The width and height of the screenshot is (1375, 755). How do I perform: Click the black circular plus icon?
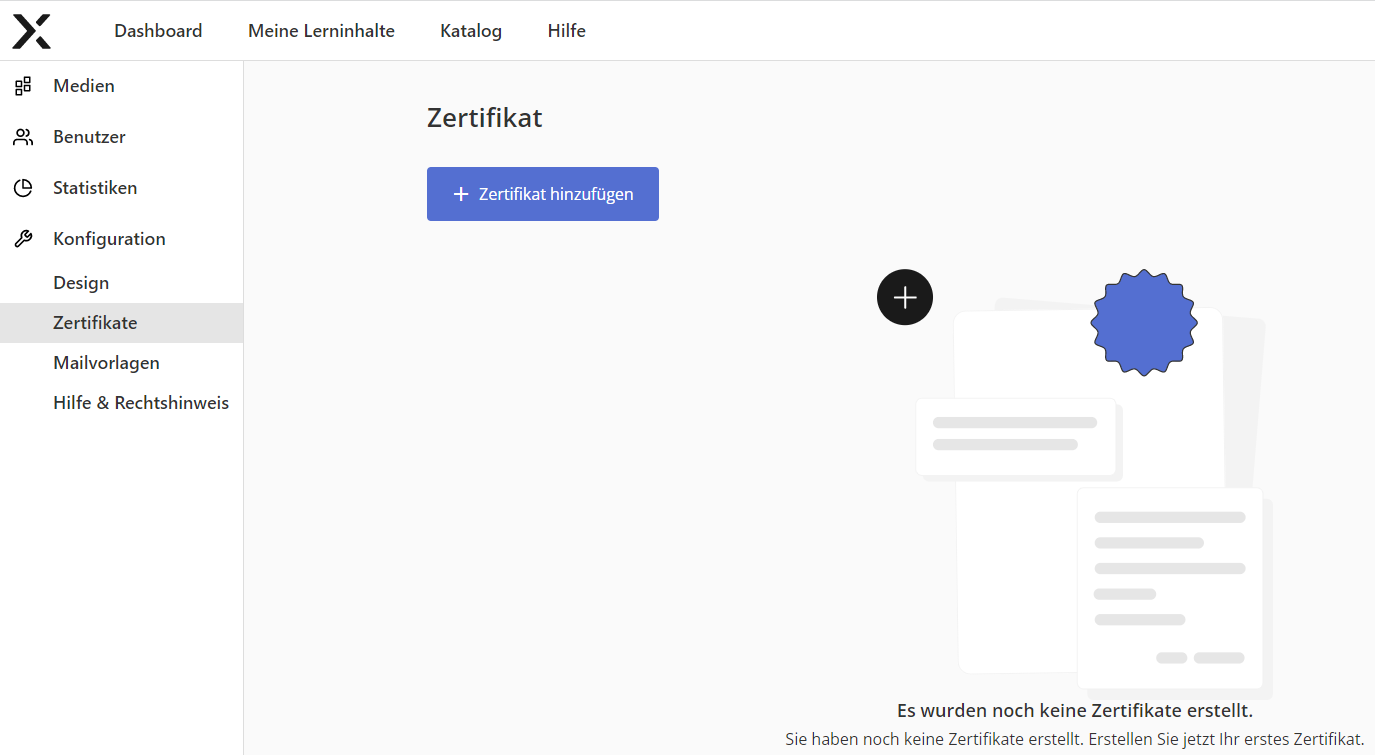coord(905,297)
